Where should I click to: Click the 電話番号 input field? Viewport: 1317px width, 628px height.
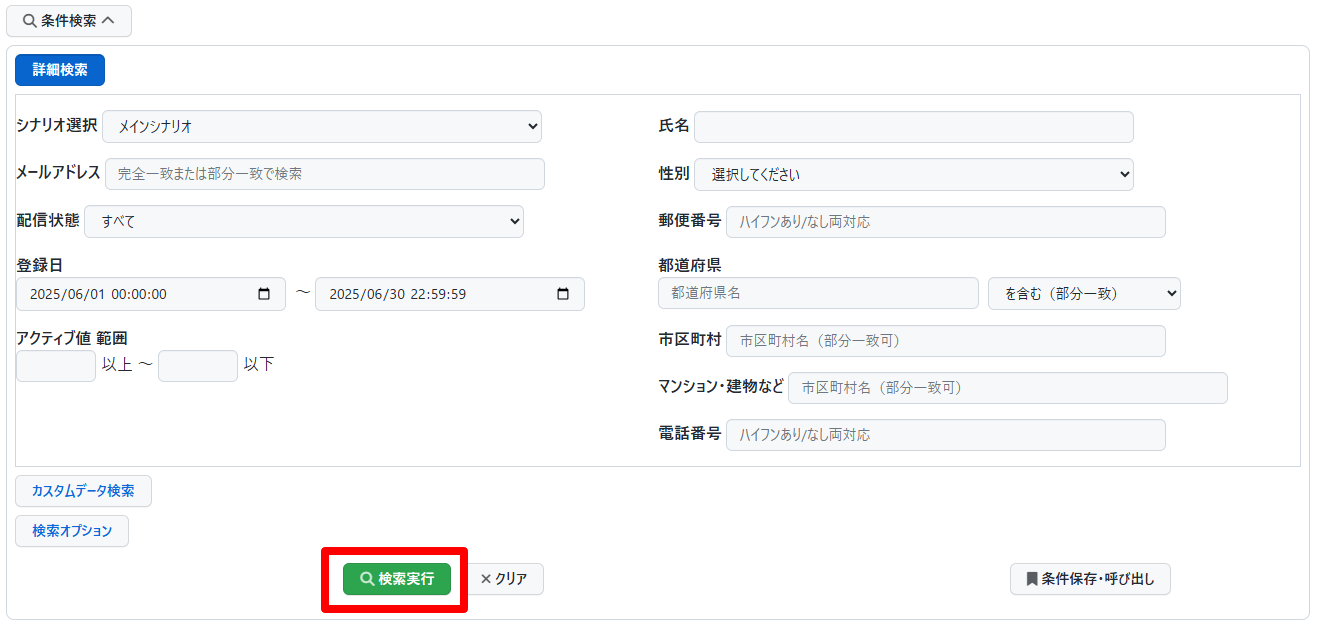click(945, 435)
